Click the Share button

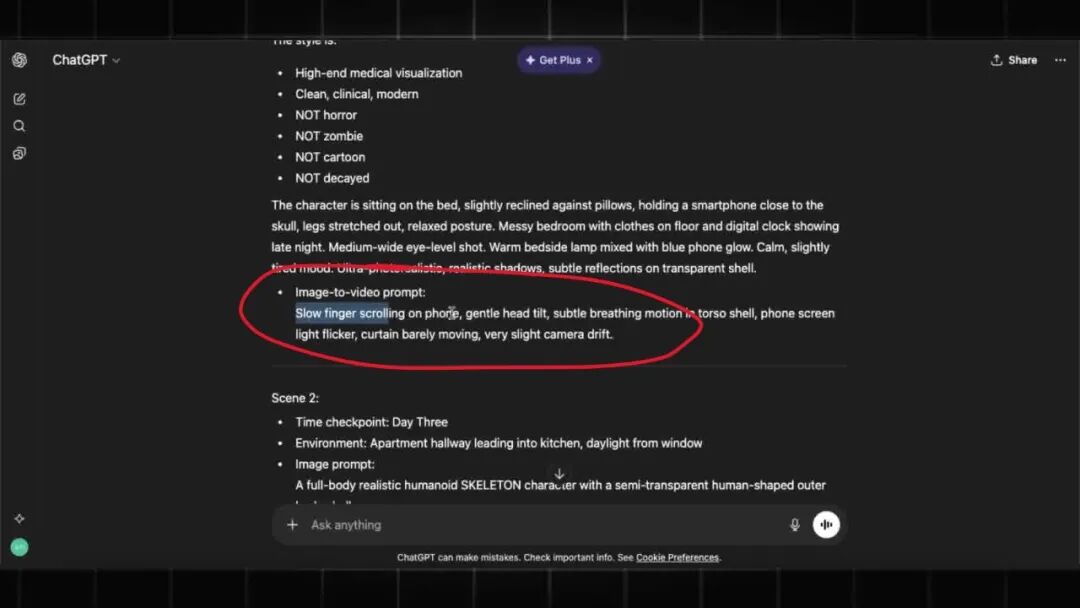coord(1013,60)
